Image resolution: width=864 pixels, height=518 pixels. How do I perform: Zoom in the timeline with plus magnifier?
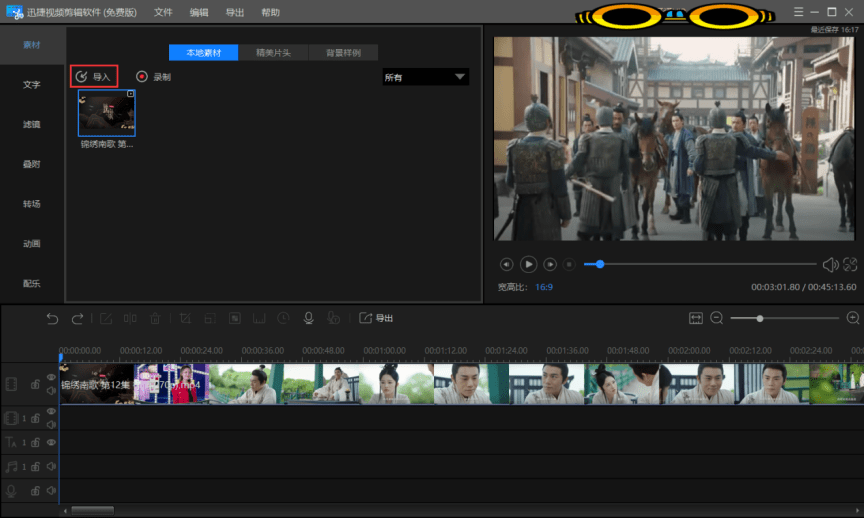click(853, 318)
